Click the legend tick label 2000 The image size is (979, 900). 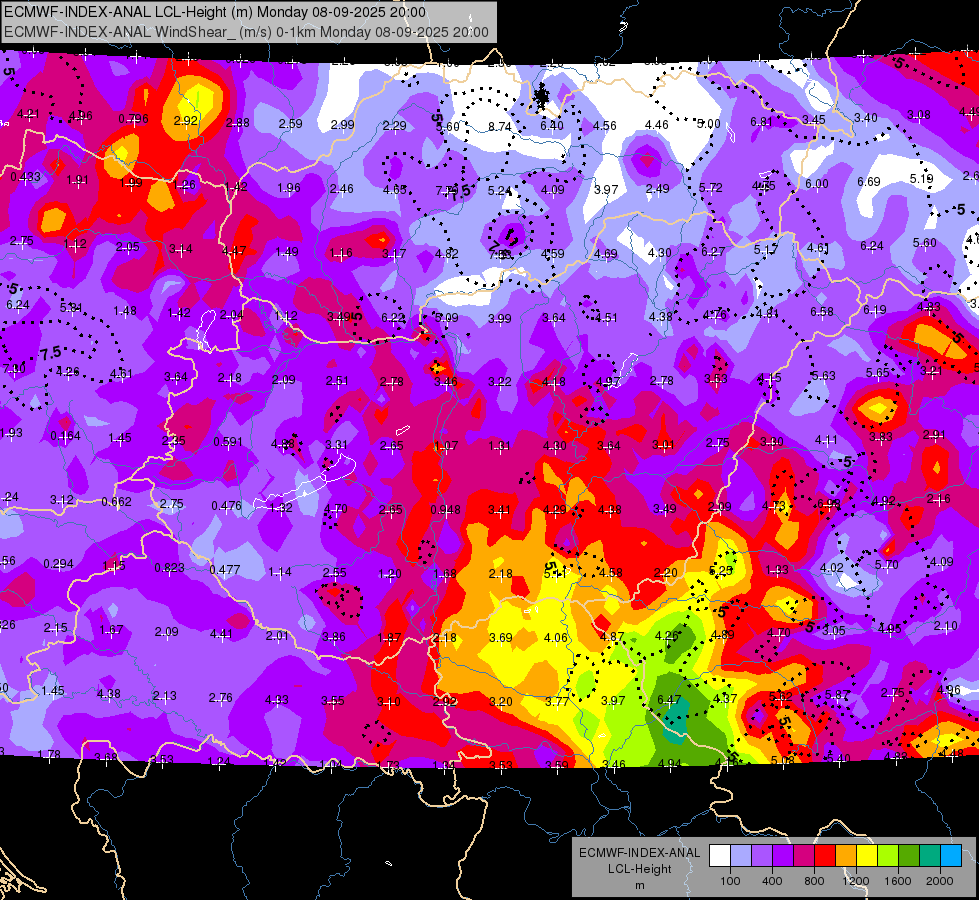(939, 881)
